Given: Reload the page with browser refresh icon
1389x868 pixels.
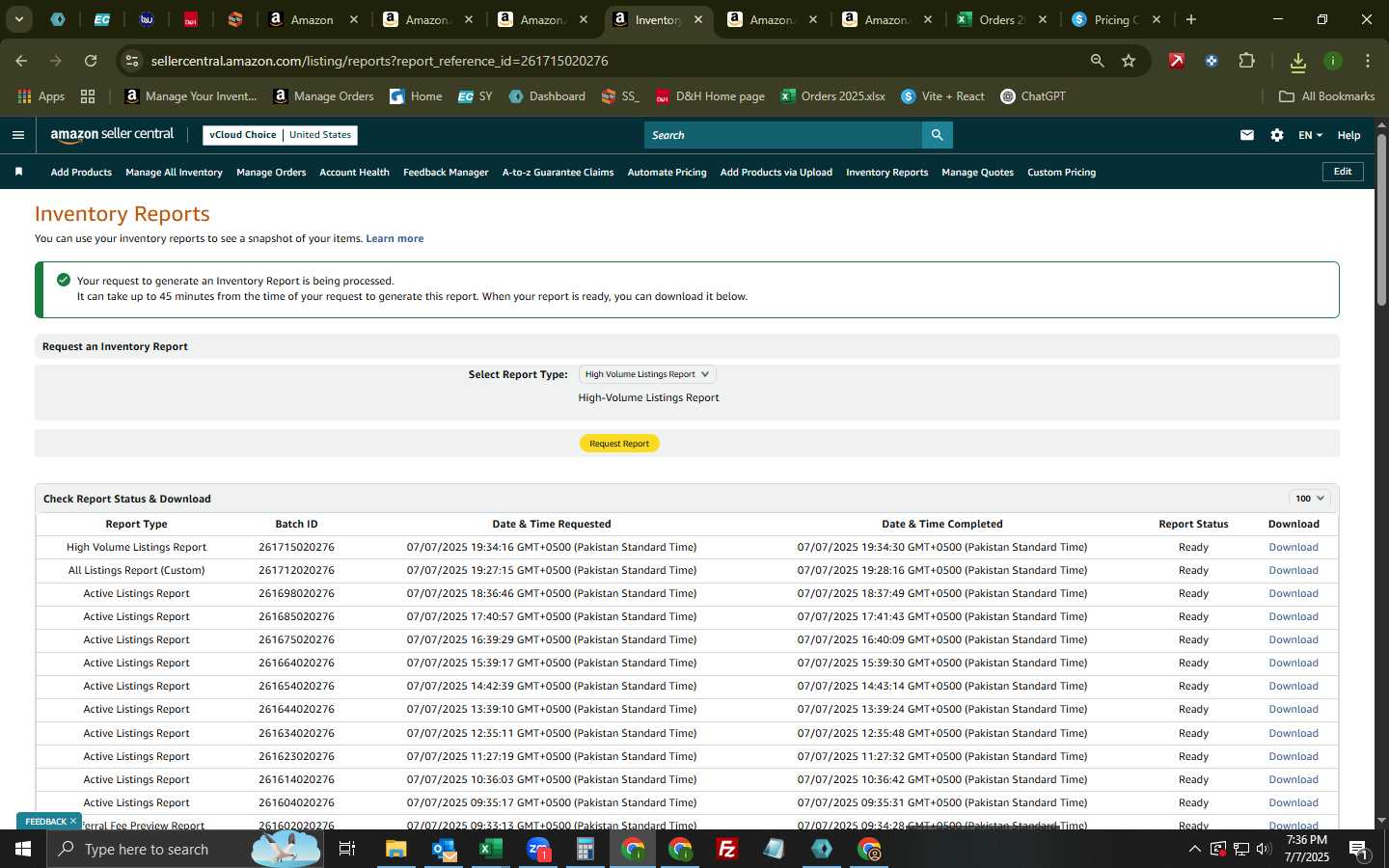Looking at the screenshot, I should click(x=91, y=61).
